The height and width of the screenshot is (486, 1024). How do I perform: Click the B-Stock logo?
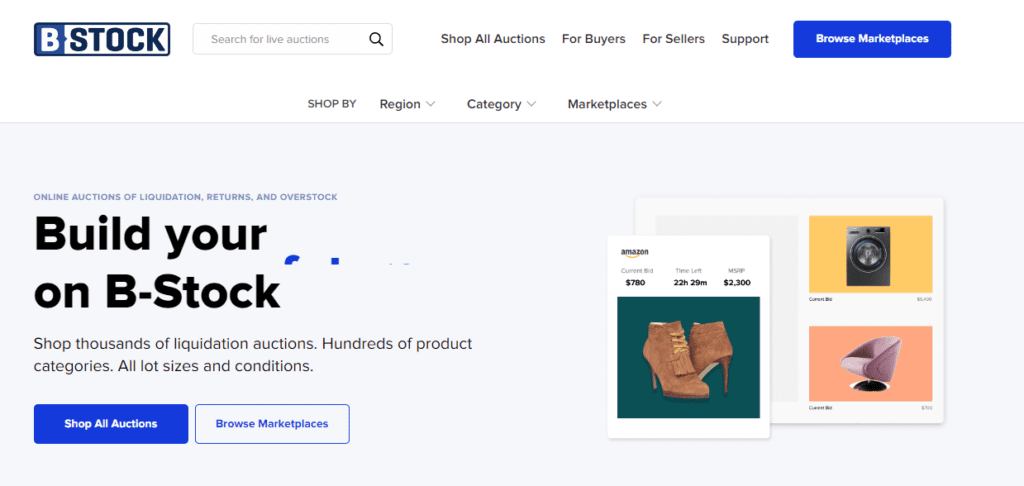102,39
